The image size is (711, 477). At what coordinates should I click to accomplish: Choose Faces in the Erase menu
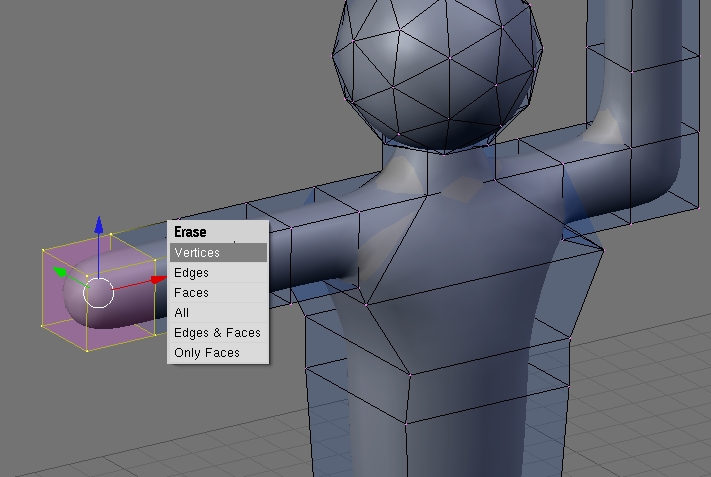click(218, 293)
